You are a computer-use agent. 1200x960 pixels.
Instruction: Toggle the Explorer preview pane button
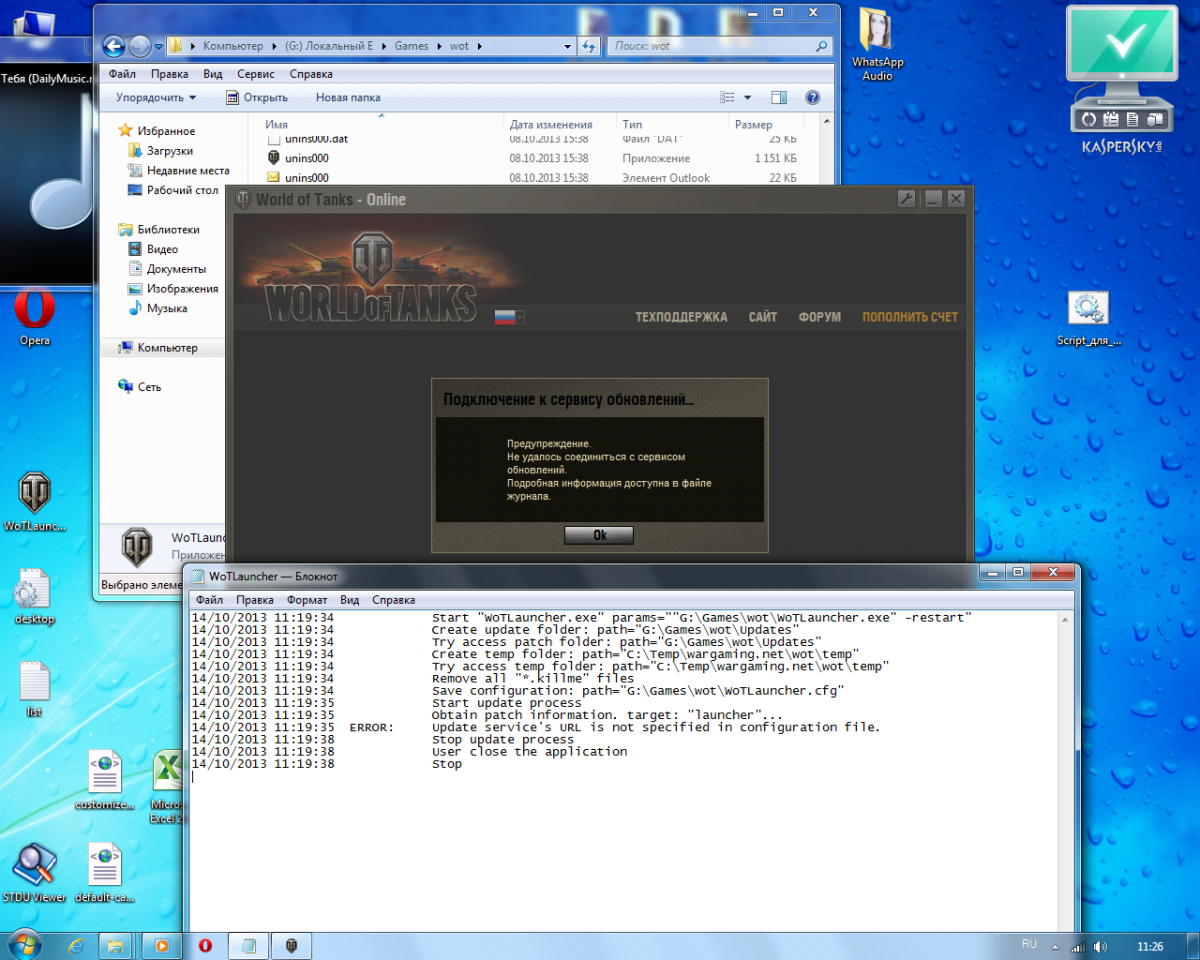point(779,98)
